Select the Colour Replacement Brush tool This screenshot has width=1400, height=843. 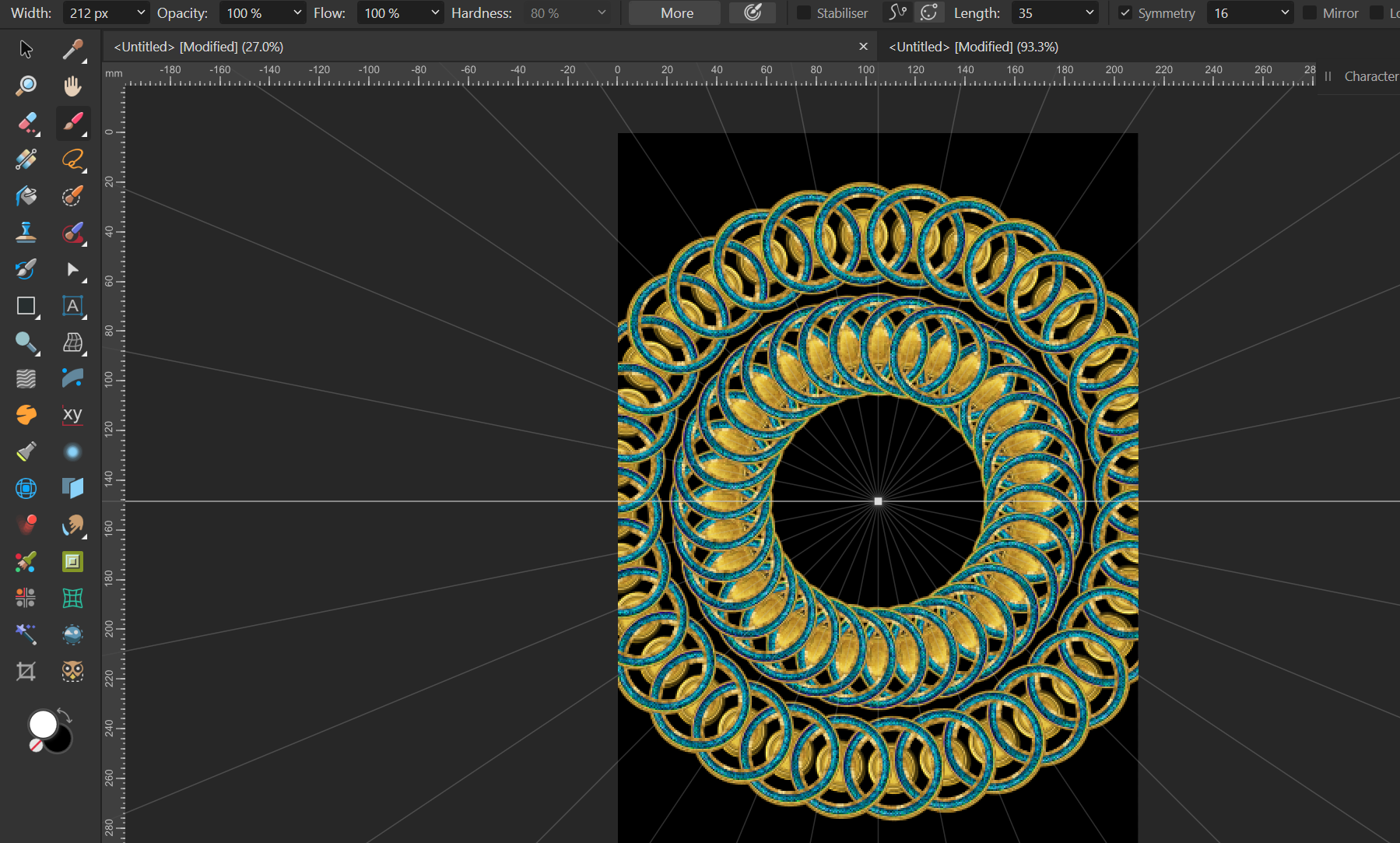26,561
